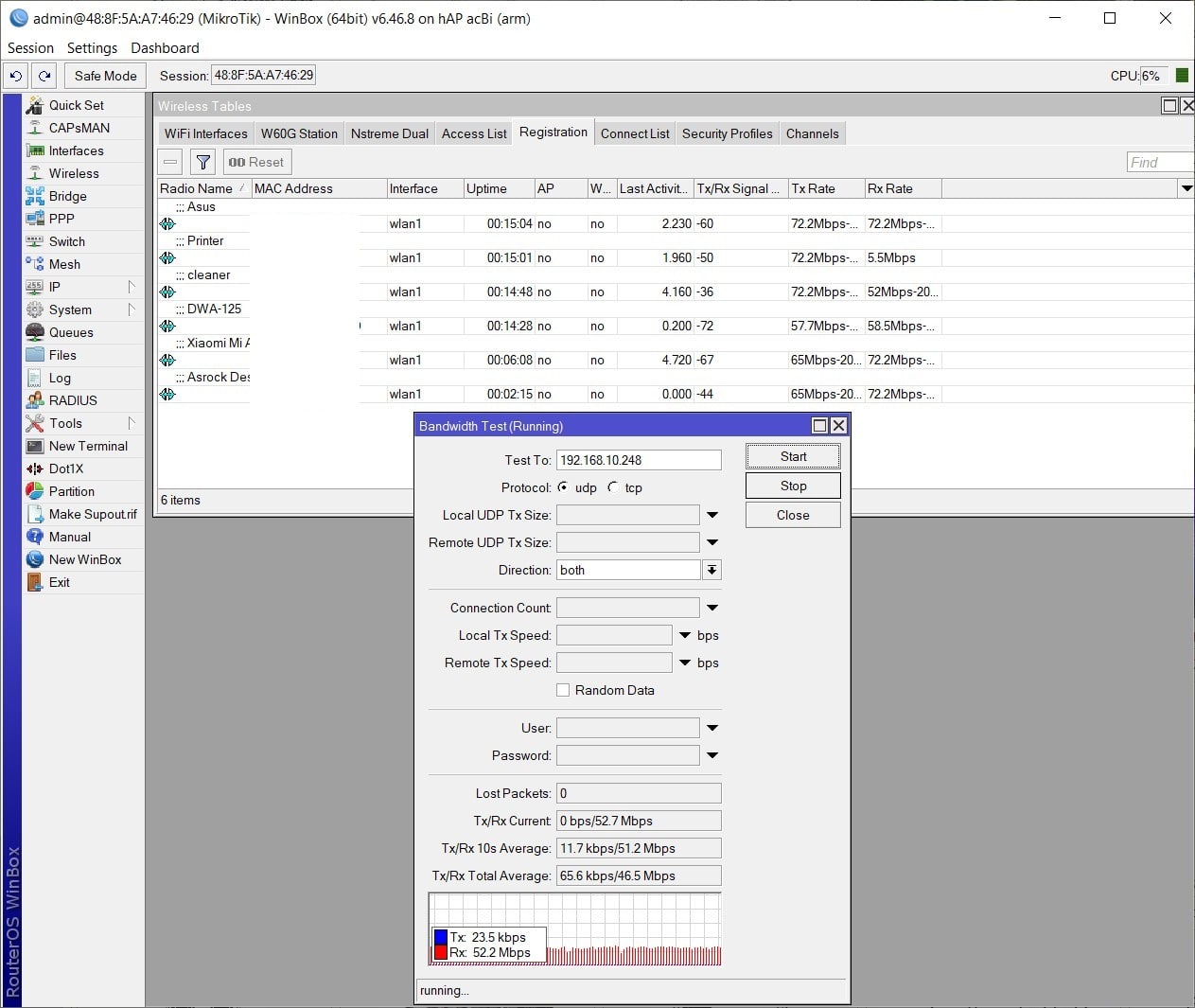This screenshot has height=1008, width=1195.
Task: Close the Bandwidth Test dialog with X
Action: (838, 426)
